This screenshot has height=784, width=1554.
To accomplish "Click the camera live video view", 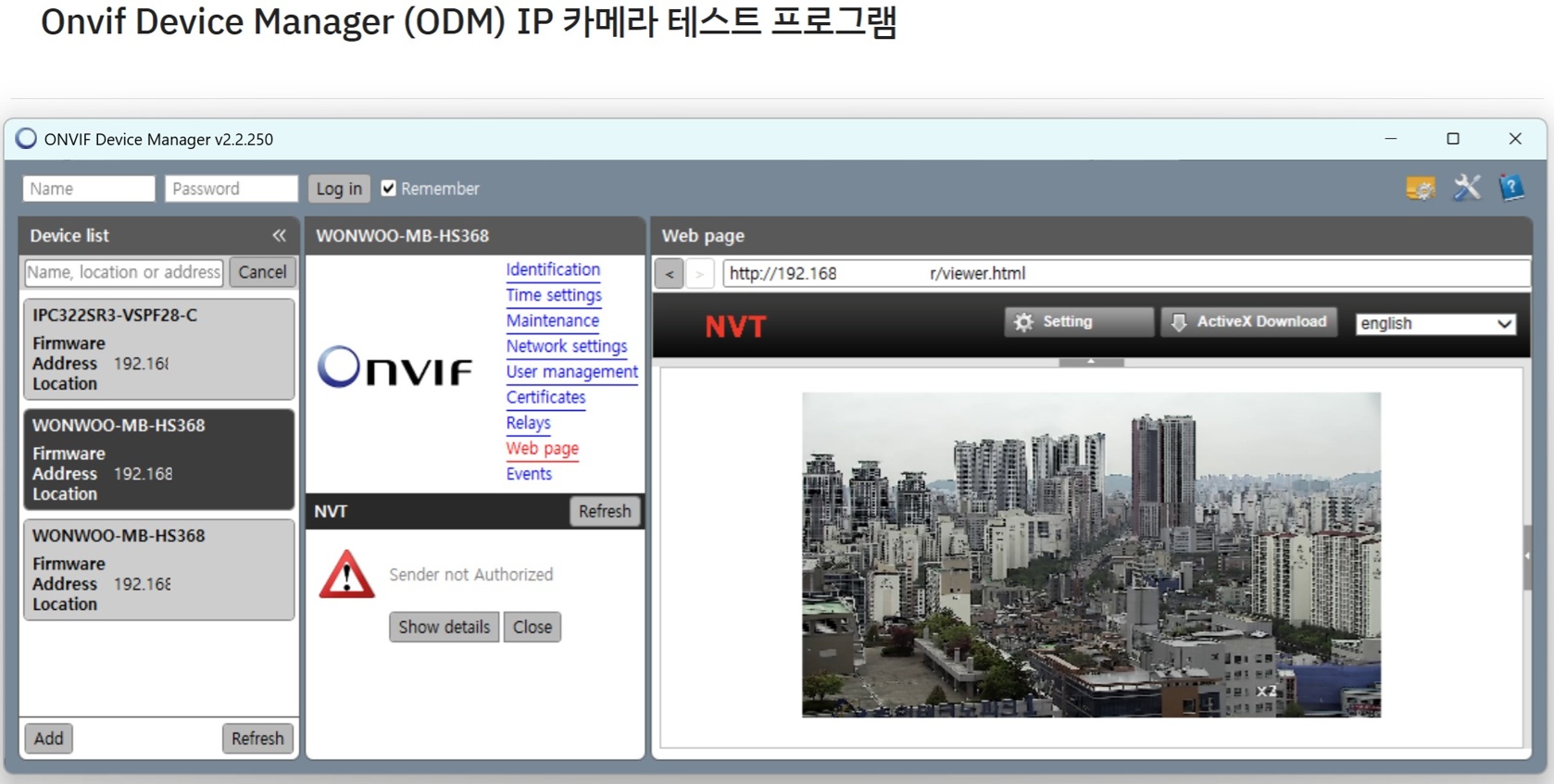I will [x=1091, y=554].
